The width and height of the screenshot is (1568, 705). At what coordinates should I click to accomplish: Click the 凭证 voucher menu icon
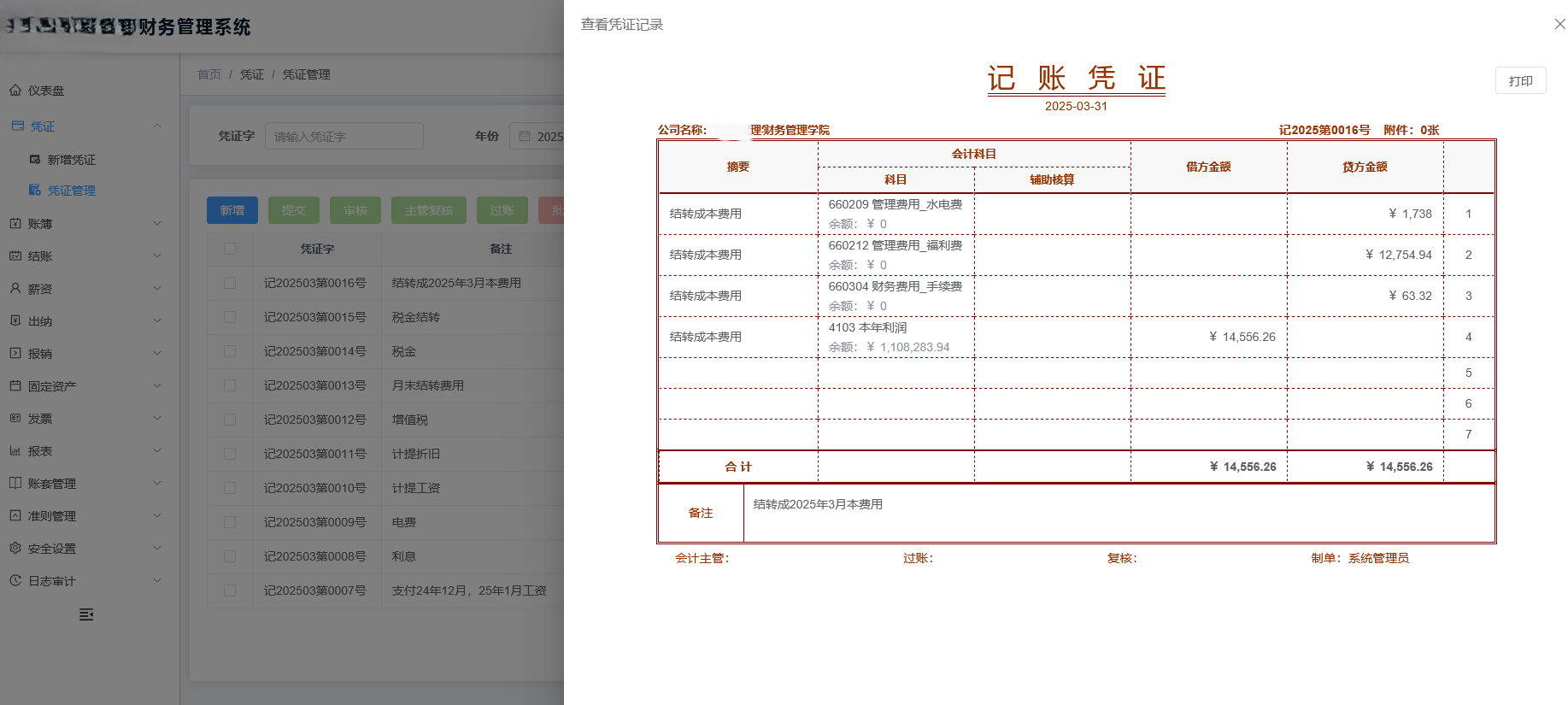pos(18,126)
